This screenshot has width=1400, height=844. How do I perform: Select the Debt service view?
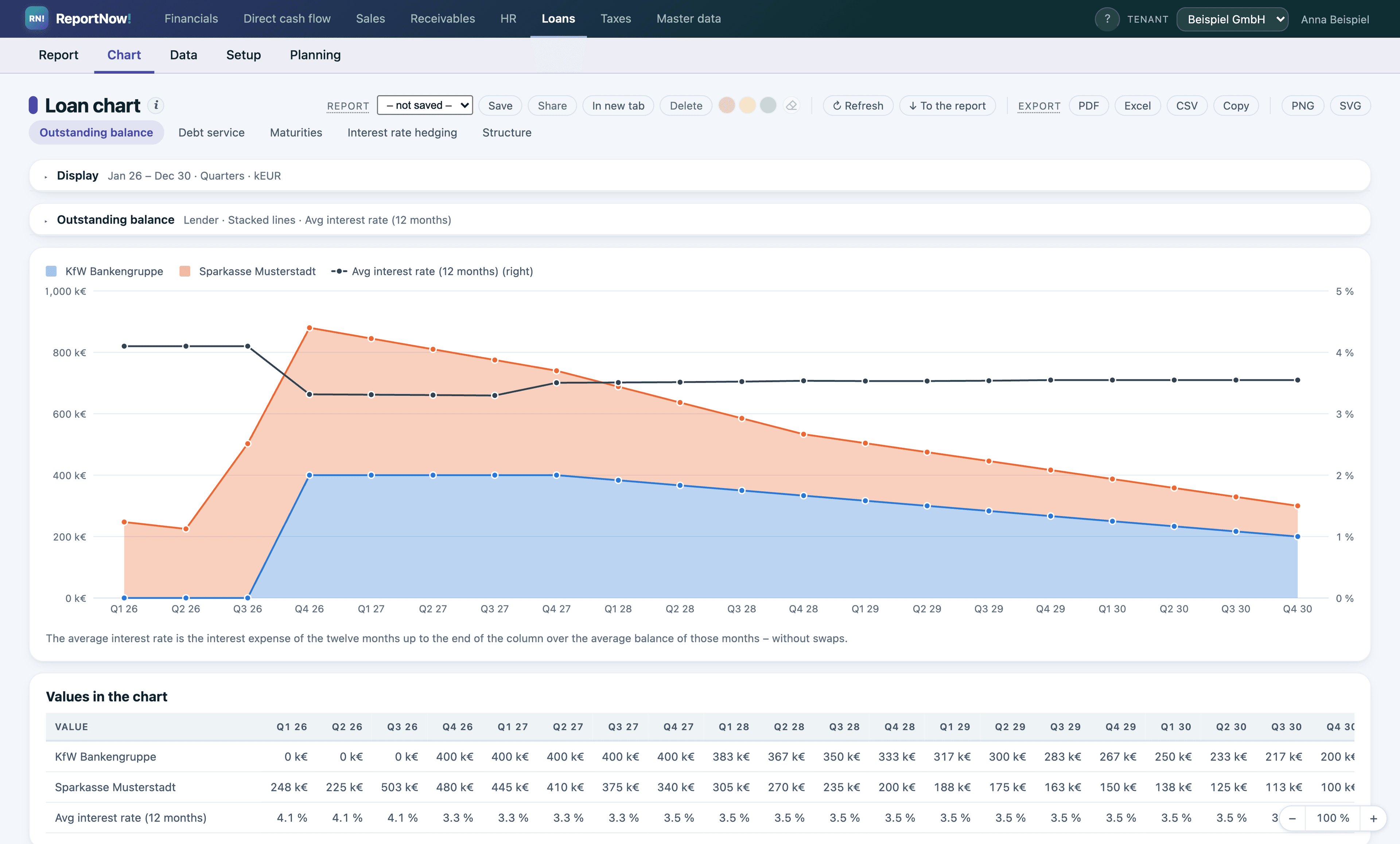[211, 132]
